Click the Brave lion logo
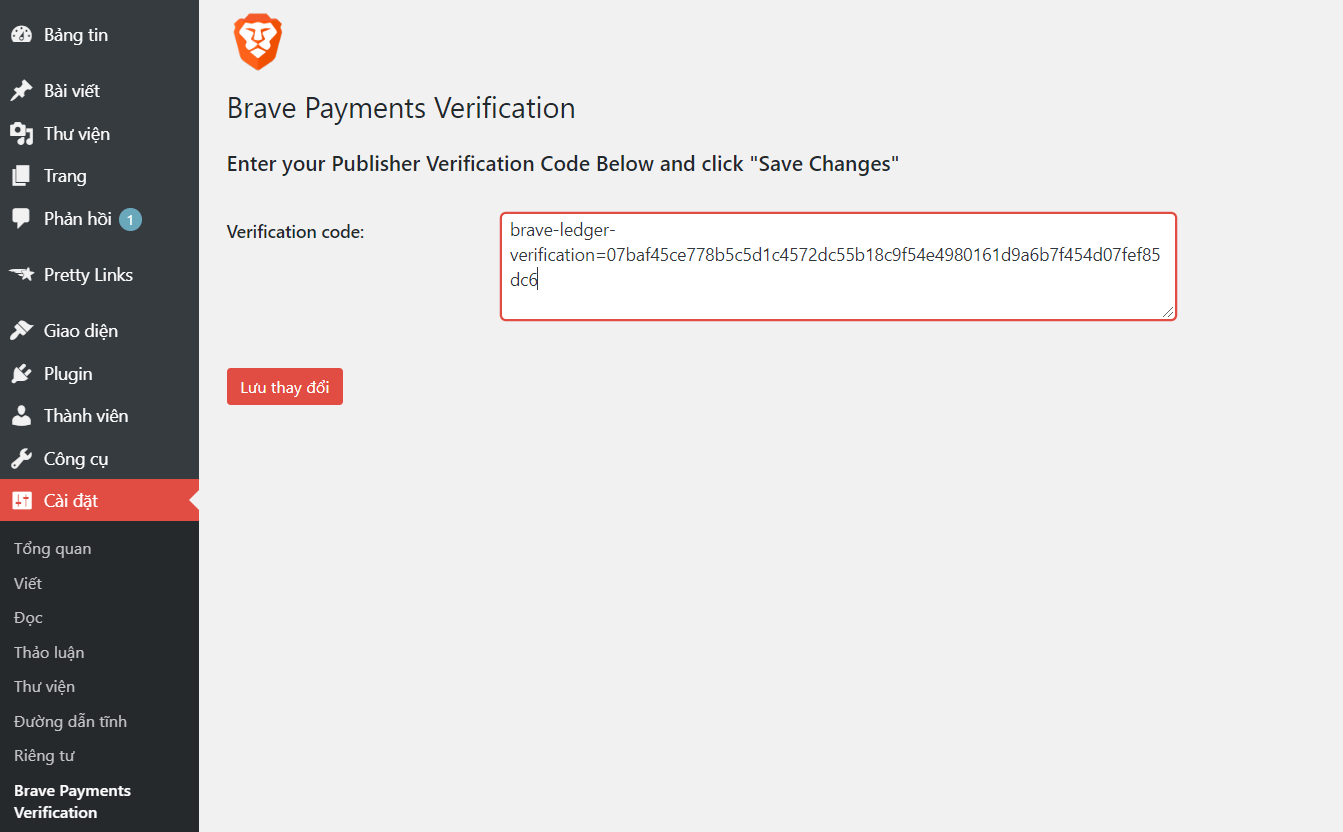This screenshot has height=832, width=1343. [258, 42]
